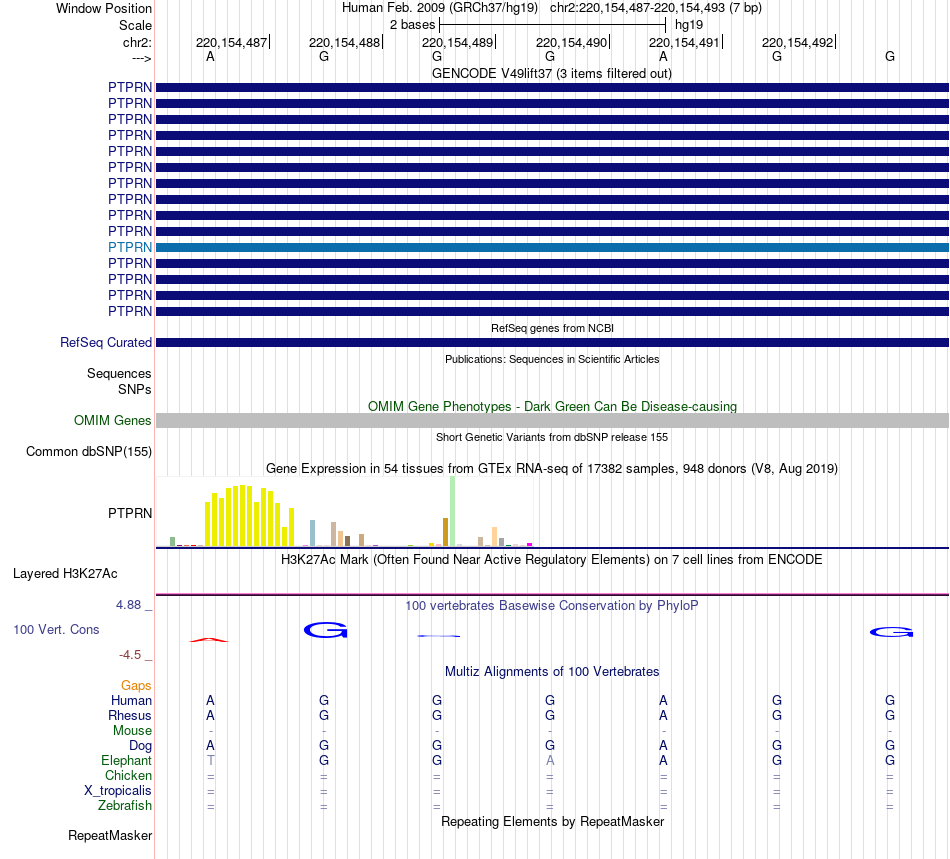Image resolution: width=950 pixels, height=859 pixels.
Task: Click the light-blue PTPRN transcript bar
Action: (x=552, y=247)
